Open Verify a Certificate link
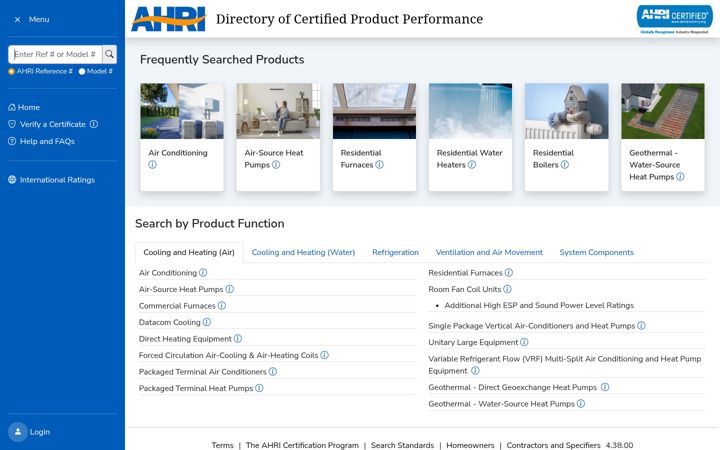The height and width of the screenshot is (450, 720). click(x=52, y=124)
